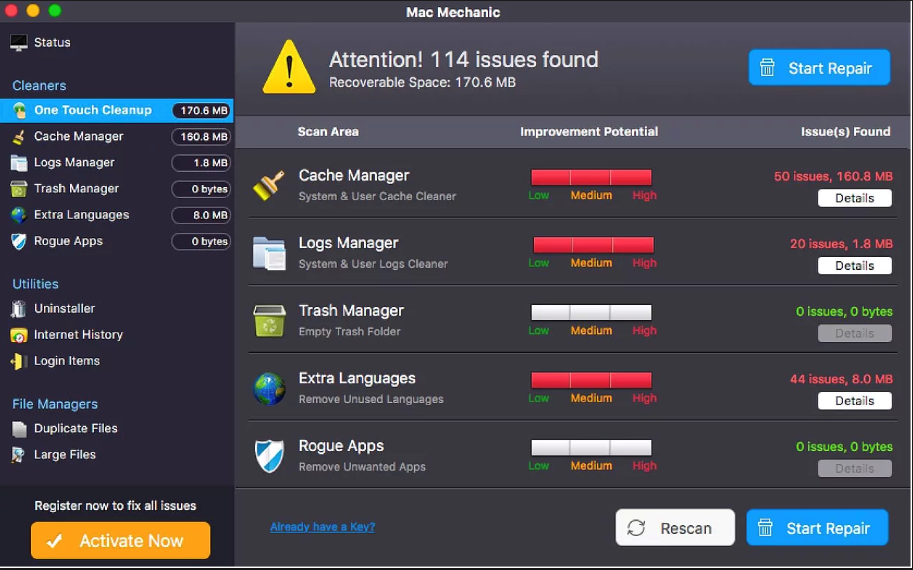The image size is (913, 570).
Task: Click the Rogue Apps shield icon in scan list
Action: (268, 456)
